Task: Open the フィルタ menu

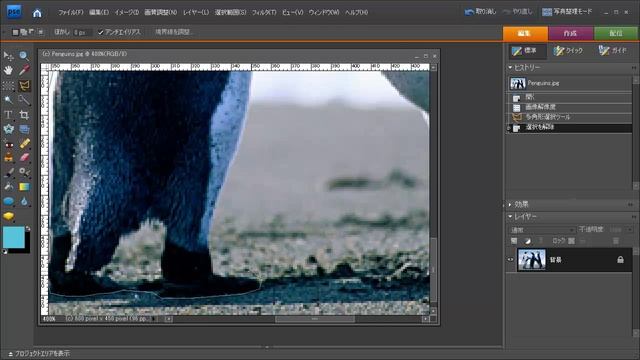Action: [264, 13]
